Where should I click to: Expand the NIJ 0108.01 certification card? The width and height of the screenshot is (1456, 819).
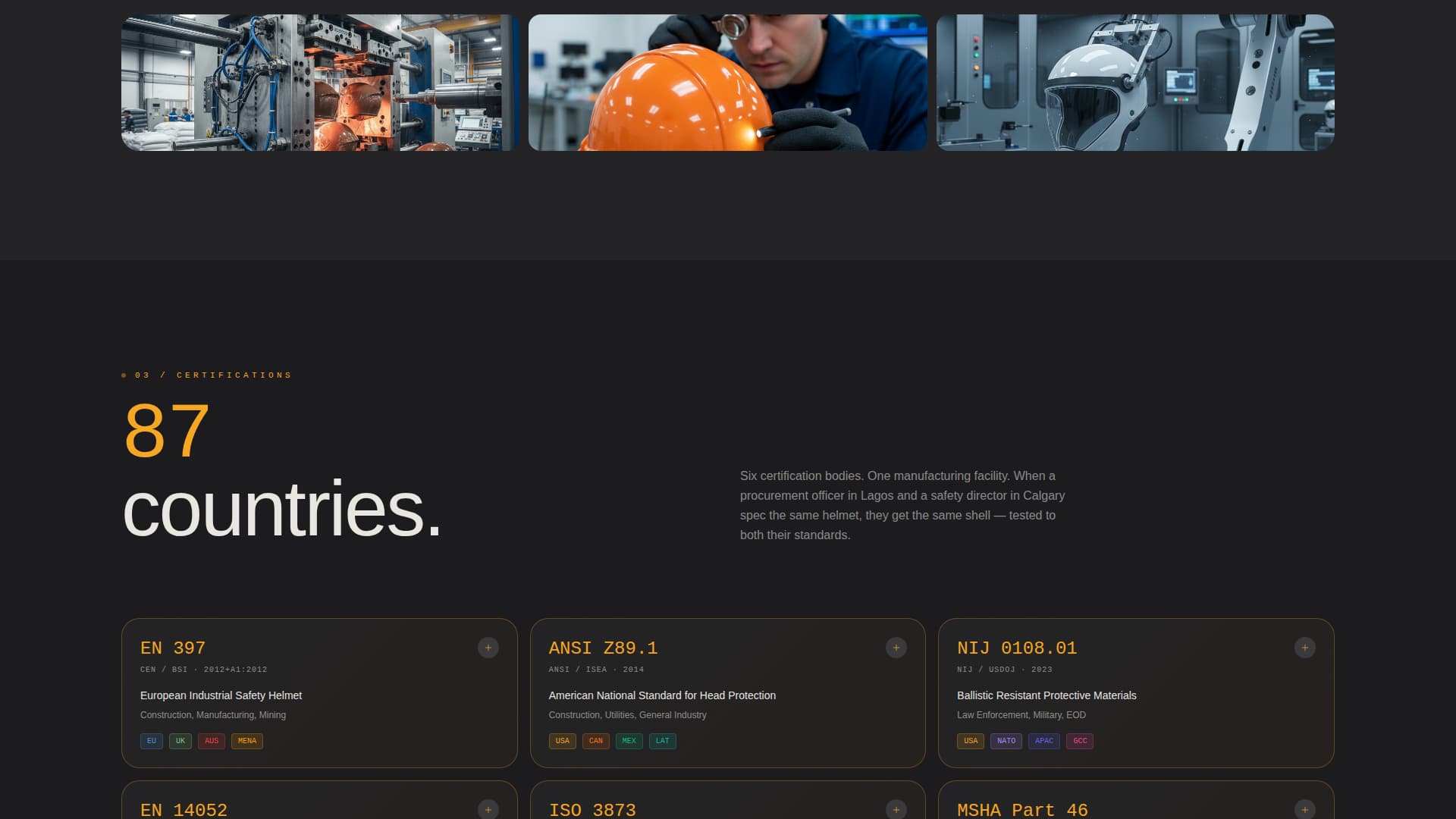pos(1305,648)
